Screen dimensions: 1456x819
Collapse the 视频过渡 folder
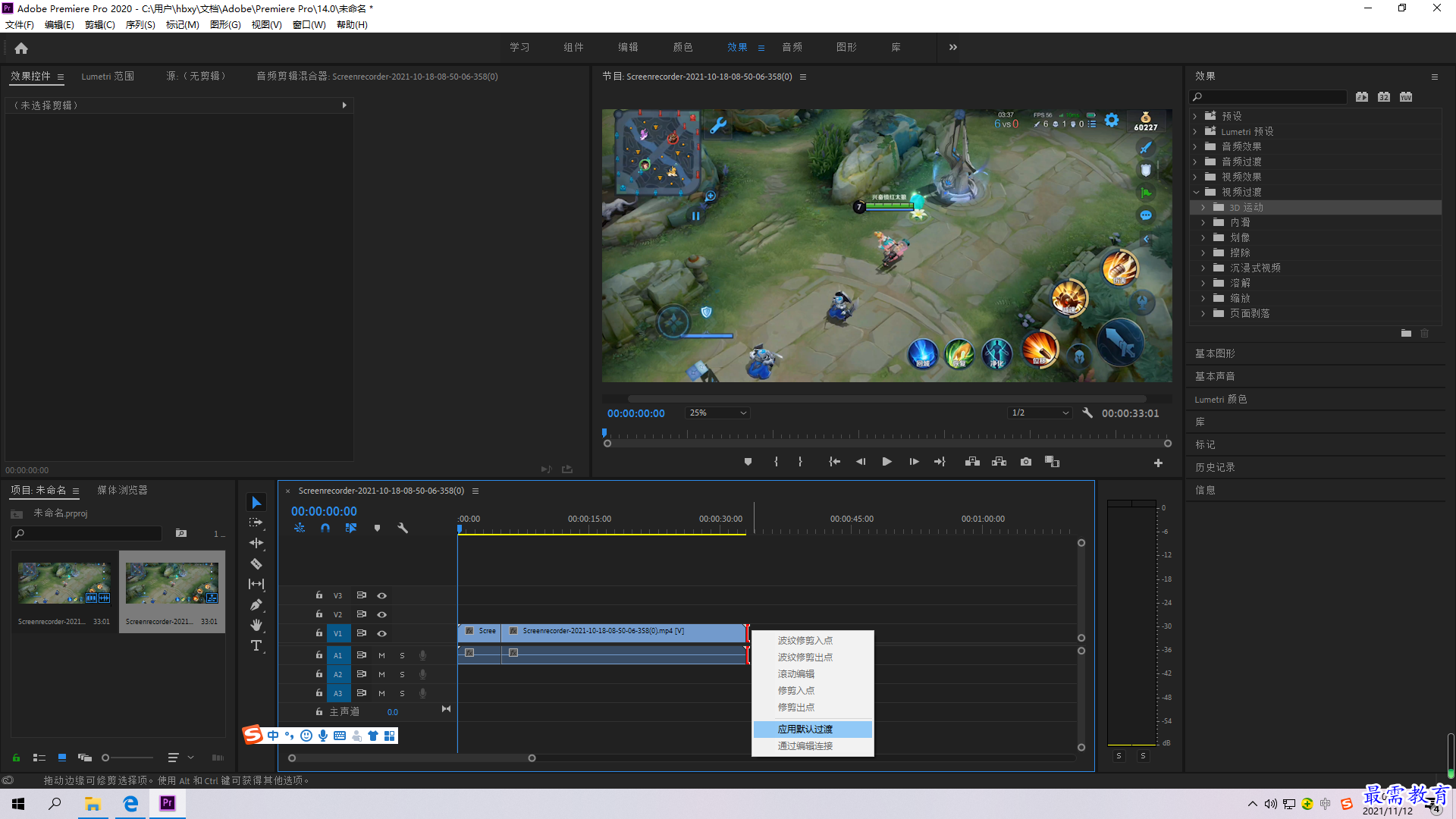[x=1196, y=193]
